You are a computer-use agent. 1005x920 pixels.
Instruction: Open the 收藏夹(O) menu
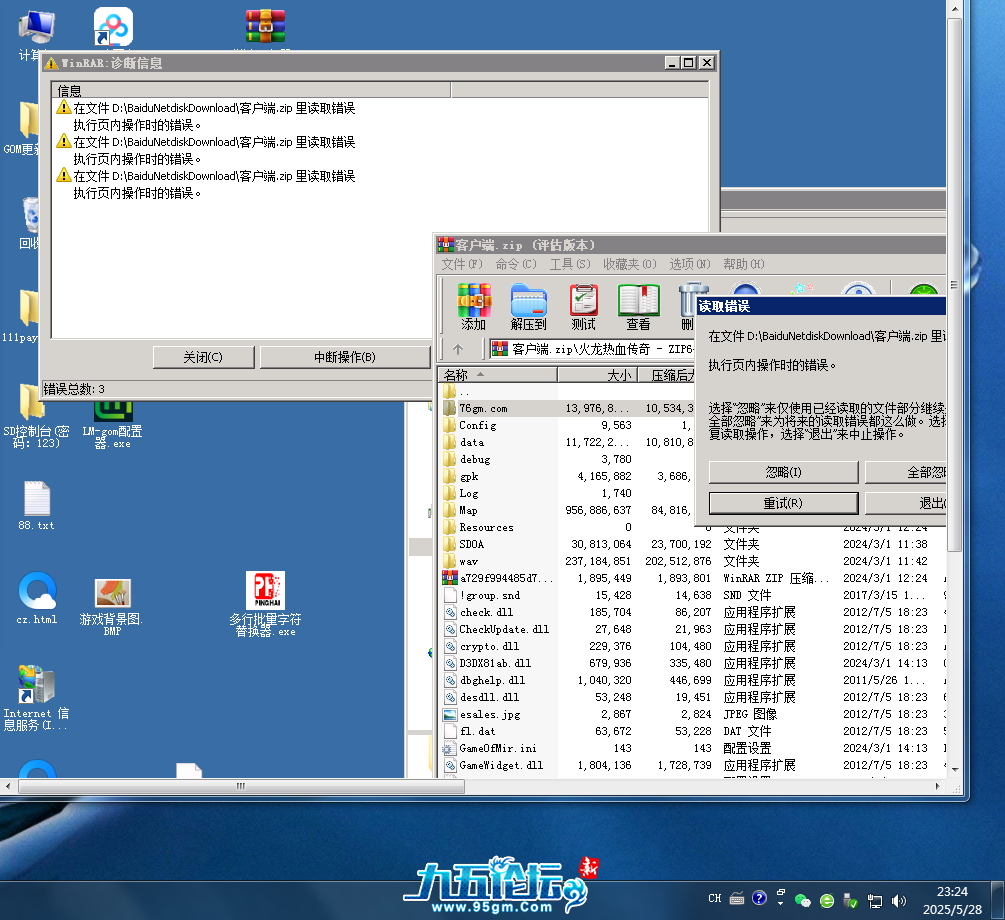(629, 264)
